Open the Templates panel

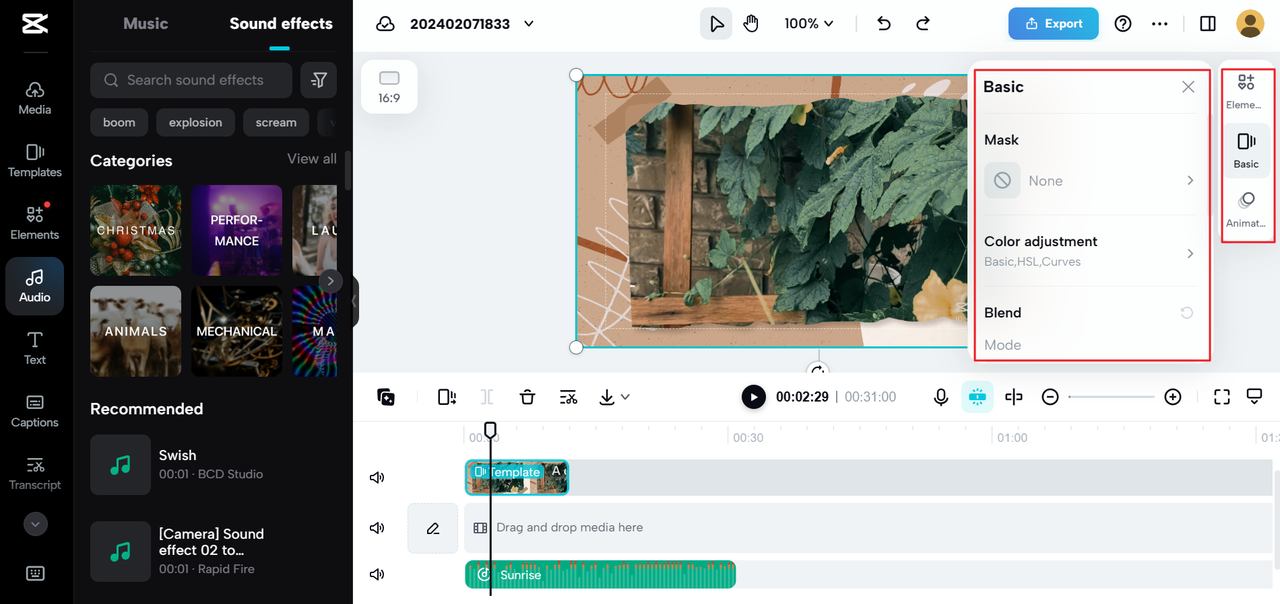[x=35, y=160]
